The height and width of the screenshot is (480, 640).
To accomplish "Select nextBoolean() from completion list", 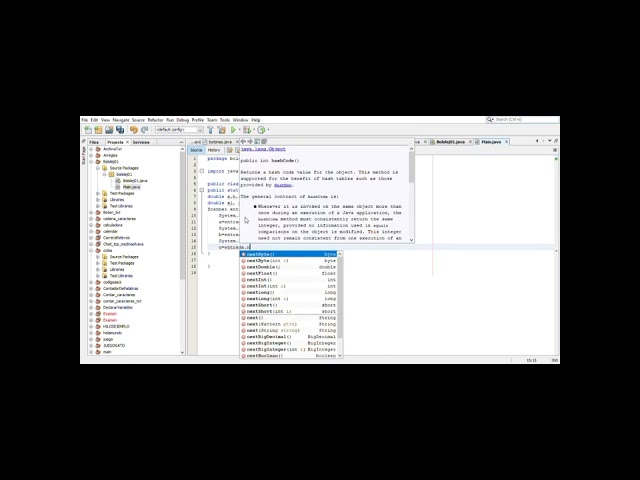I will (289, 356).
